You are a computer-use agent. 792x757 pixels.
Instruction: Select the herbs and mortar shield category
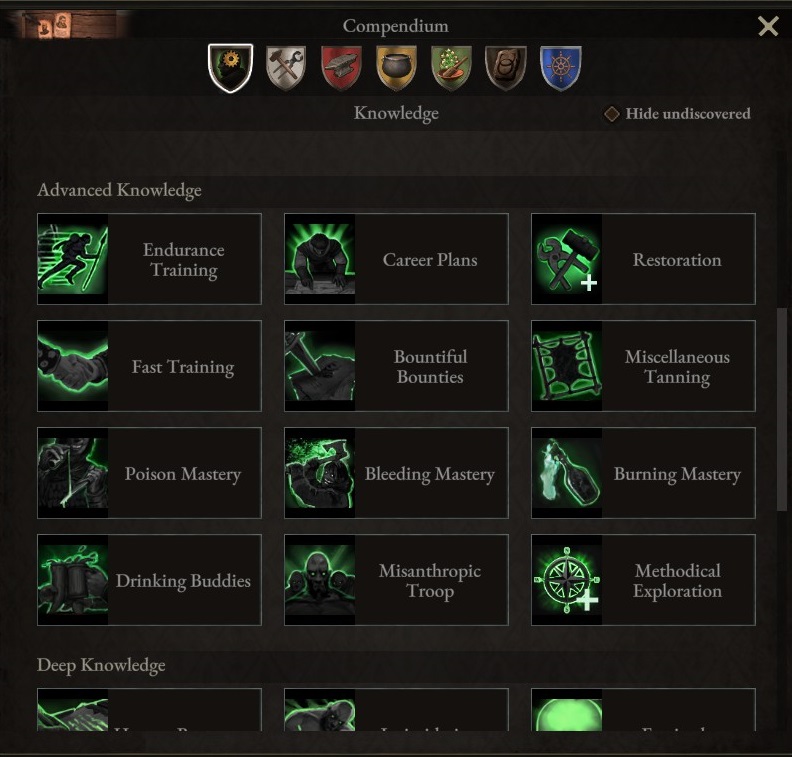coord(451,68)
